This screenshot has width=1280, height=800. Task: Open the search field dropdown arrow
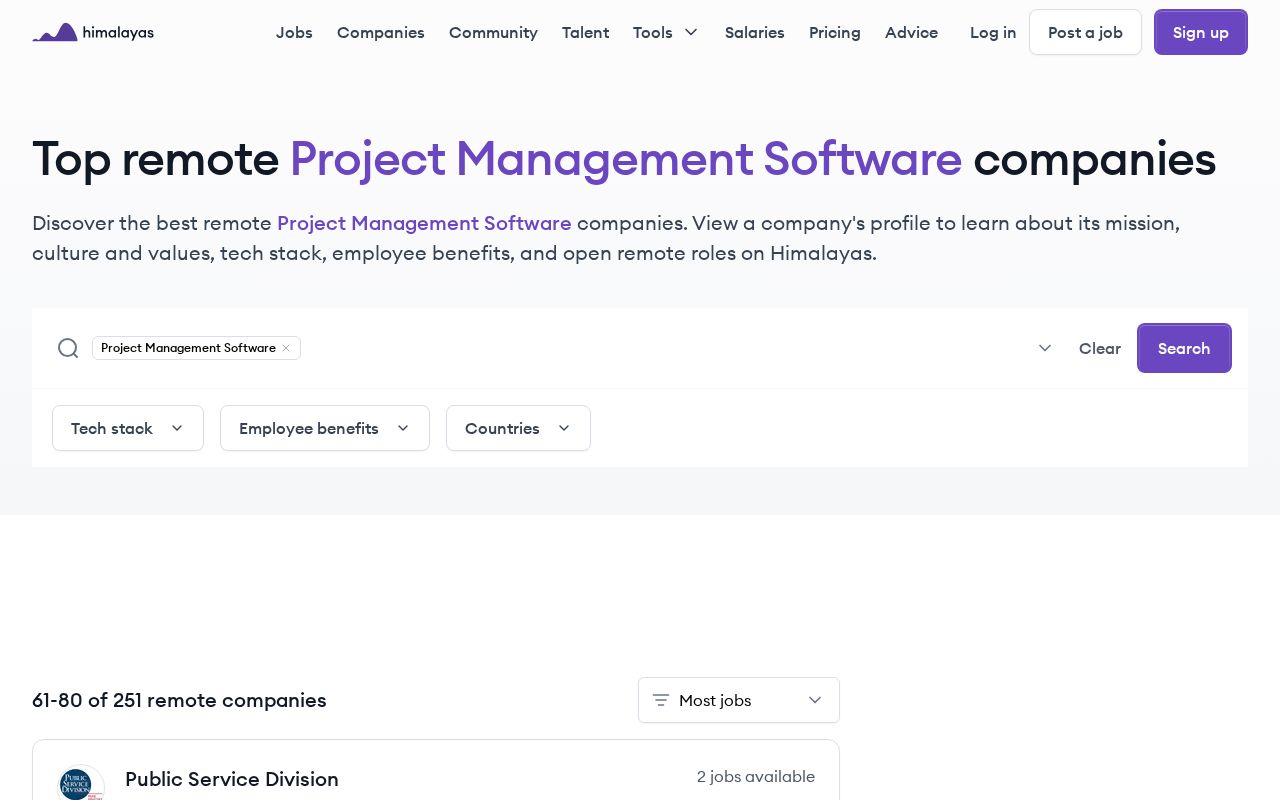pyautogui.click(x=1045, y=348)
